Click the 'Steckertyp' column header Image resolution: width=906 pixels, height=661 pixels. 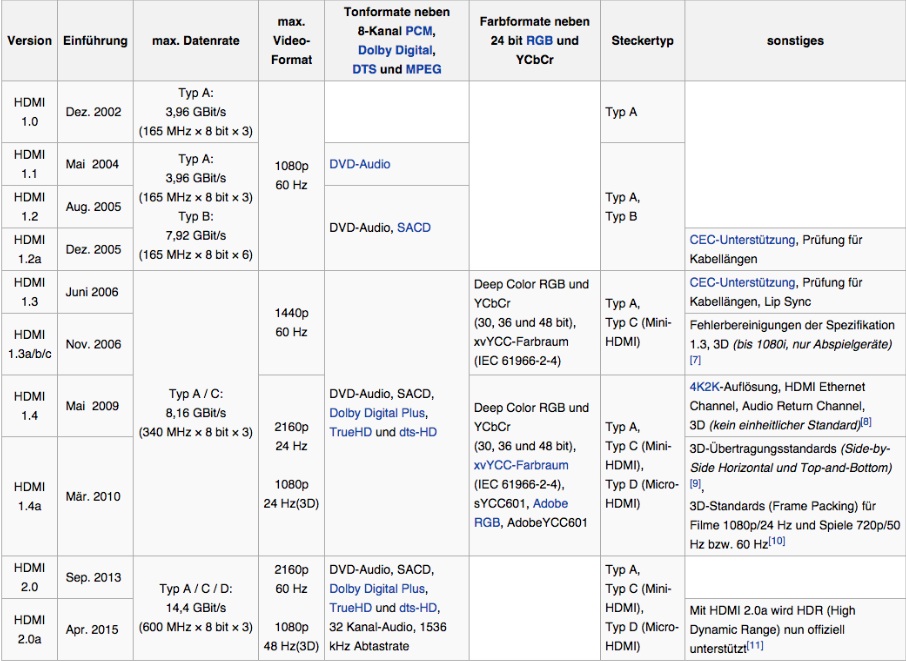pos(643,40)
